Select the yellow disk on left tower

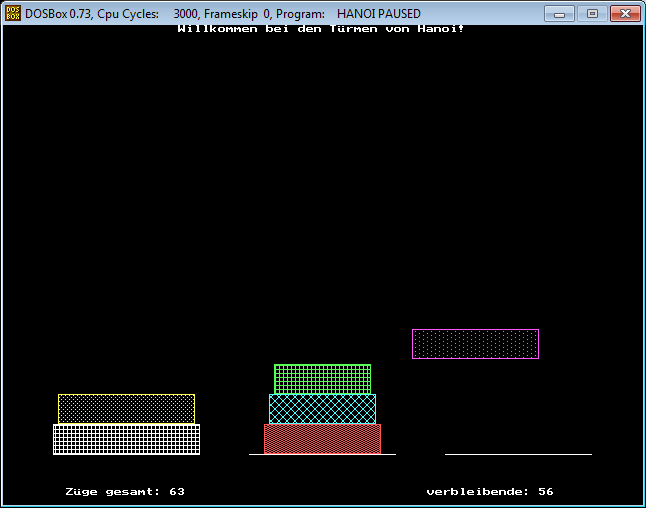(126, 408)
